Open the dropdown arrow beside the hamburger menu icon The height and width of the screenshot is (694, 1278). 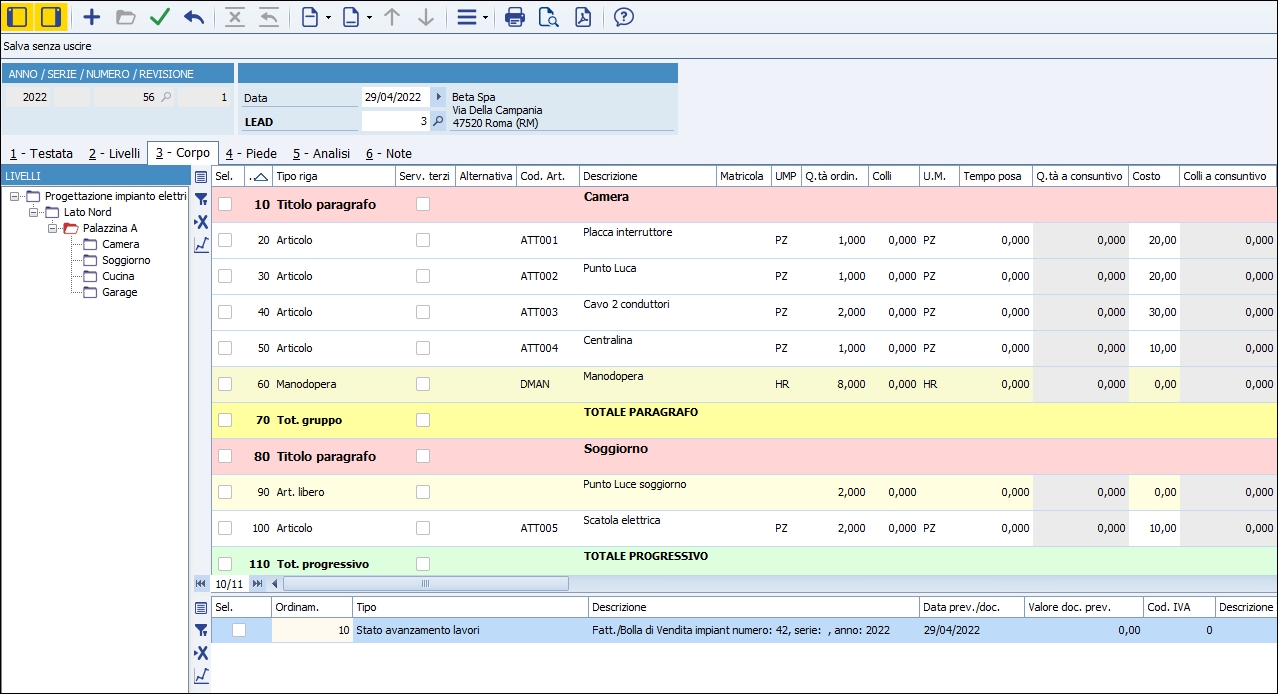[485, 17]
